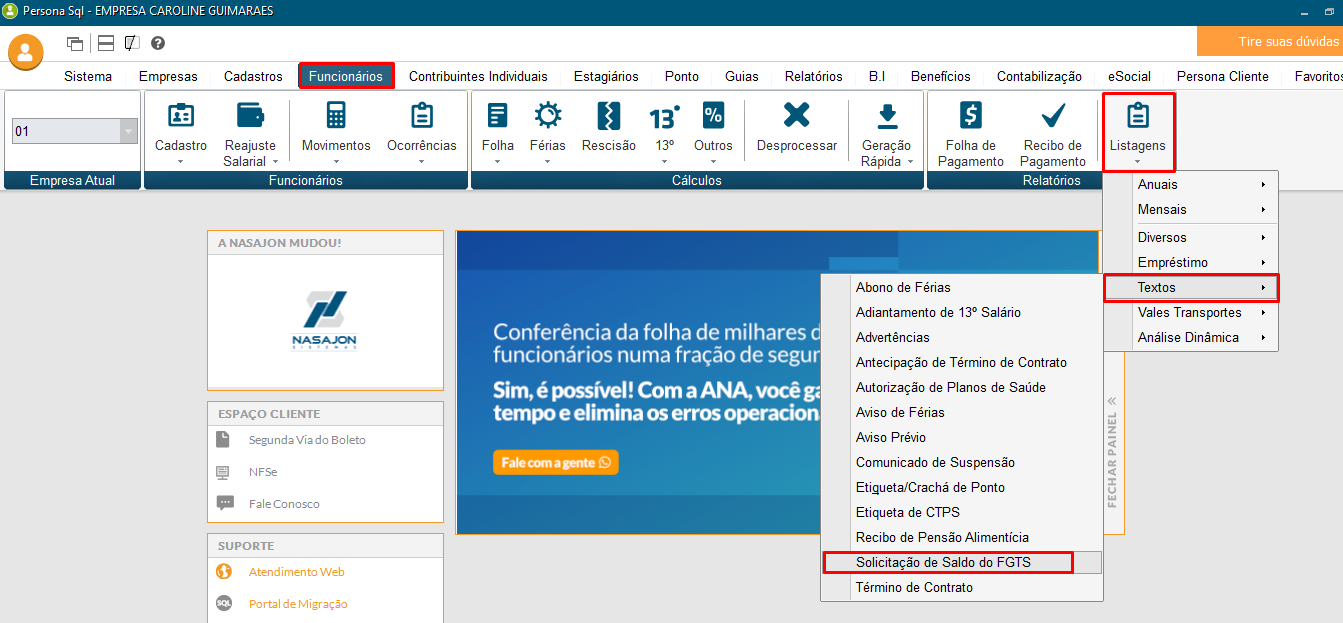This screenshot has height=623, width=1343.
Task: Click the cascade windows icon
Action: point(75,43)
